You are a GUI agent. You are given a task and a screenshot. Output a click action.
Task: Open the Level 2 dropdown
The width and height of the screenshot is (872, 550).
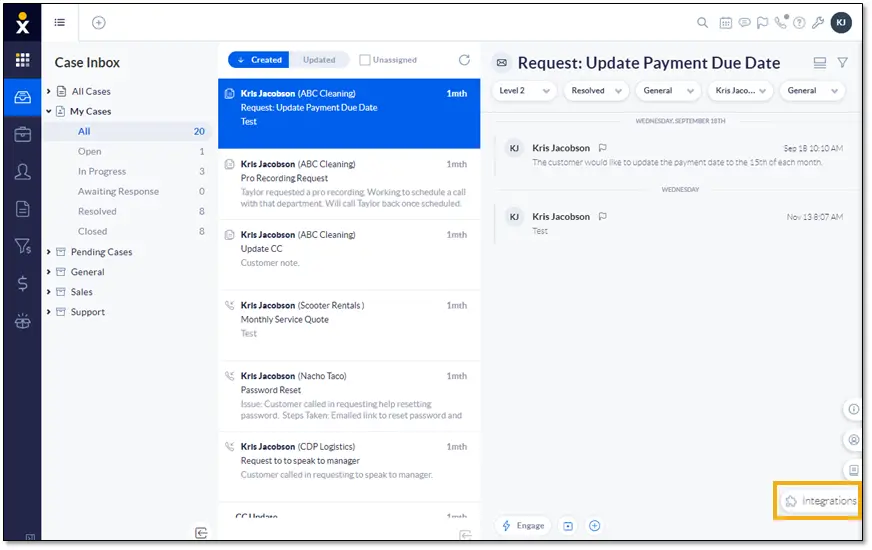[524, 91]
